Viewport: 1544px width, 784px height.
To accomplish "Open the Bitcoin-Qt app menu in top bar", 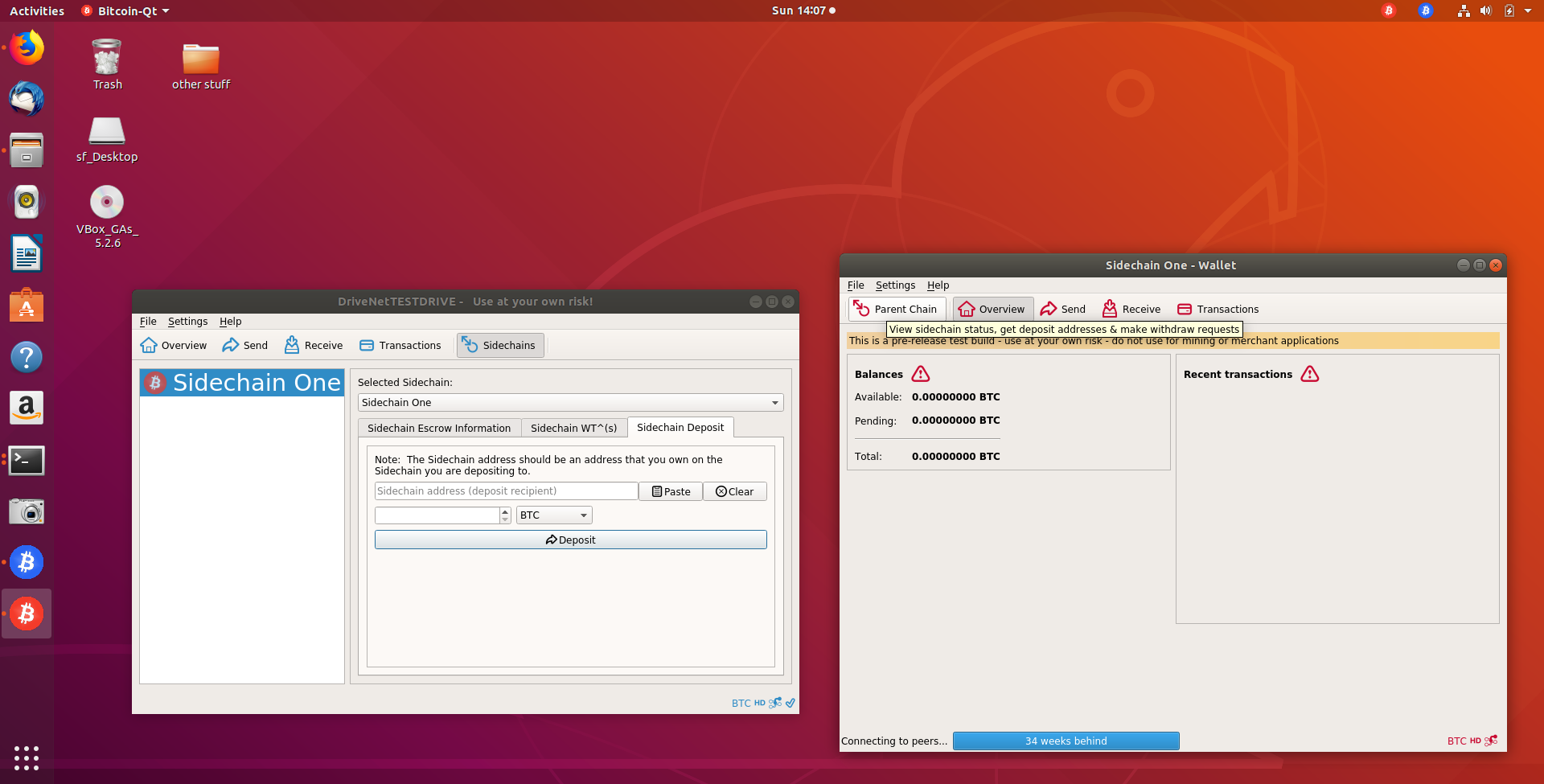I will click(x=126, y=10).
